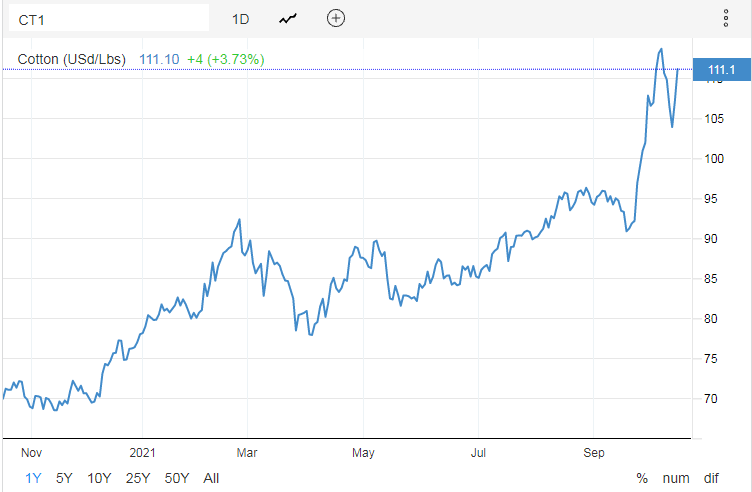This screenshot has height=492, width=752.
Task: Click the Cotton (USd/Lbs) series title
Action: 72,59
